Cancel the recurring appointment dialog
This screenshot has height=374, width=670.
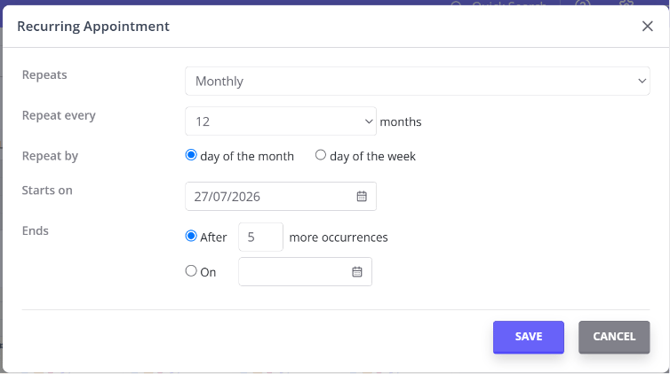614,337
